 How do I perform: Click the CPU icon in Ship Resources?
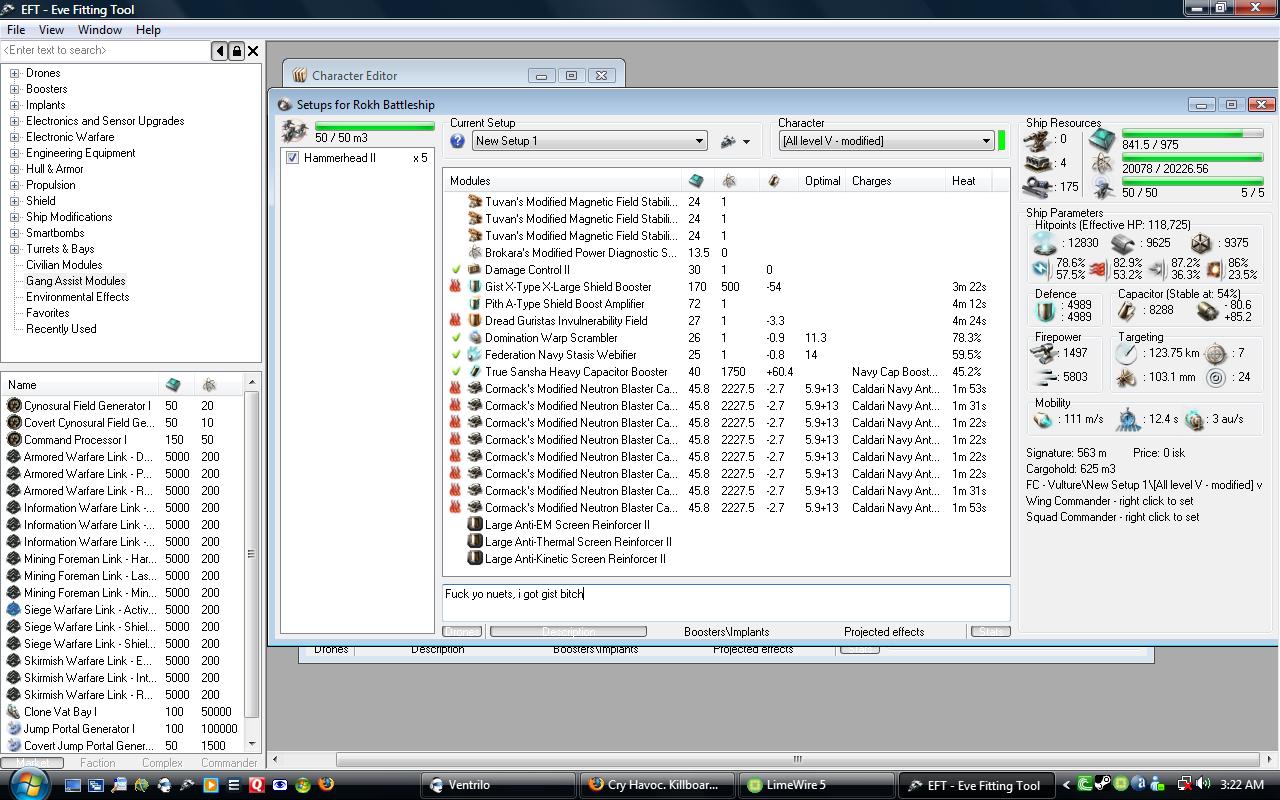[1102, 139]
